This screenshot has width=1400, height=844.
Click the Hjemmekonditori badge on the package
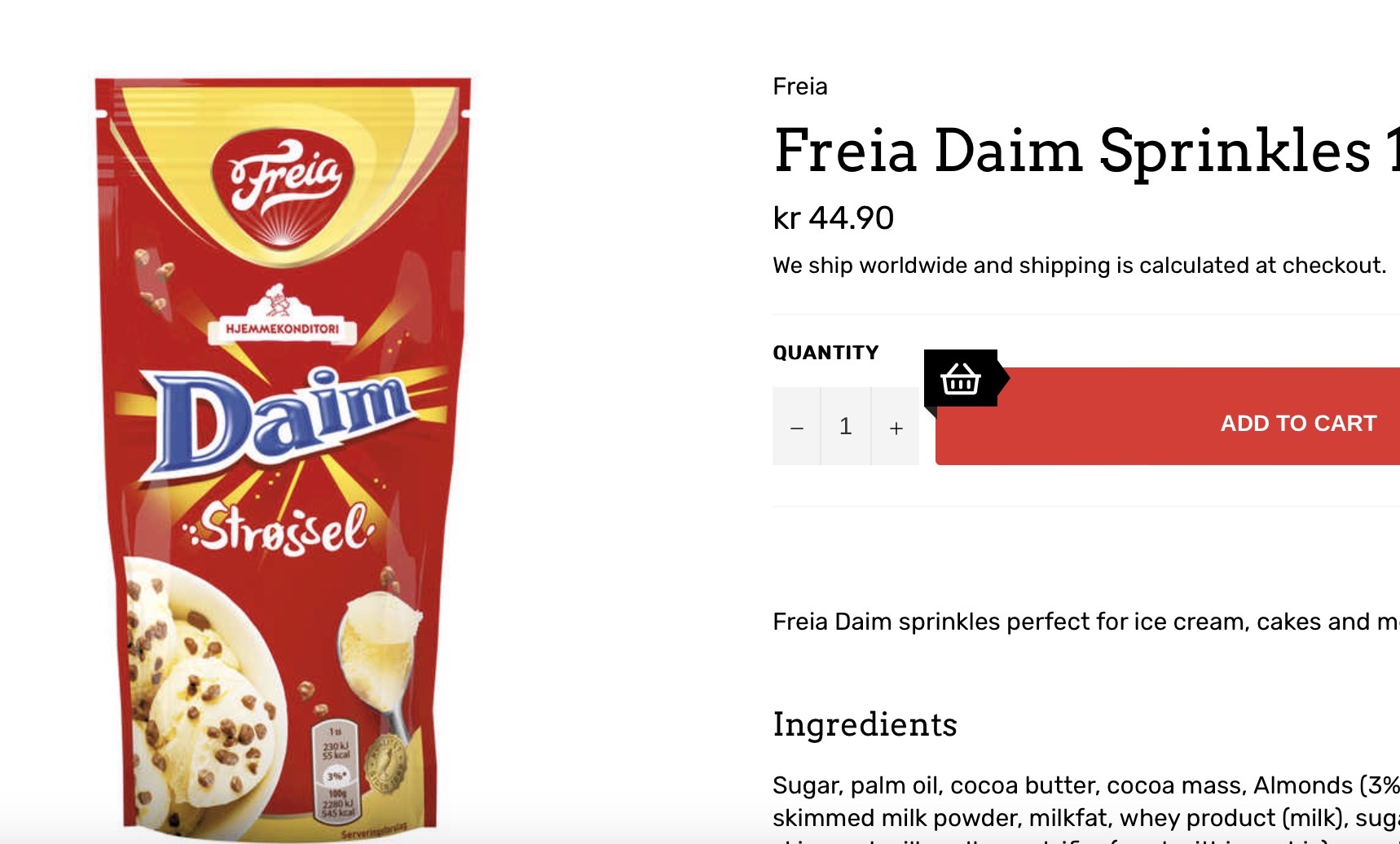pos(282,316)
